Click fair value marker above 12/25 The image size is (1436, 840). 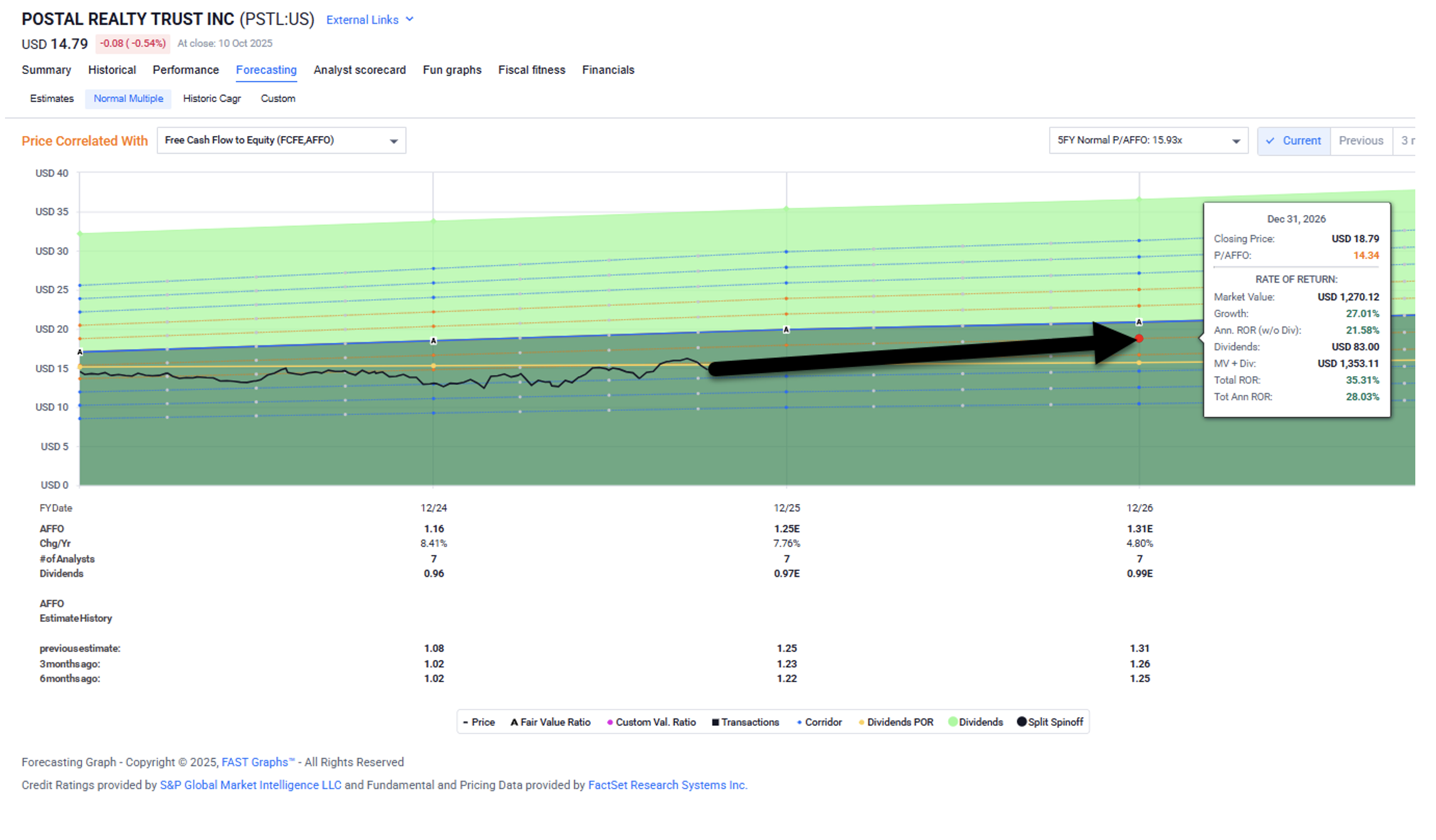pos(786,330)
